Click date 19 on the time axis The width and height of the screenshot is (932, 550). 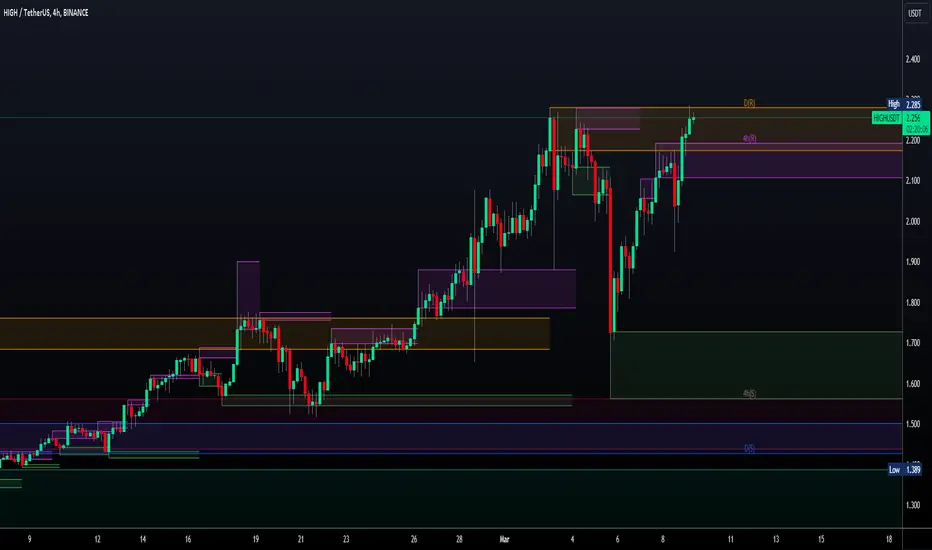(x=256, y=539)
